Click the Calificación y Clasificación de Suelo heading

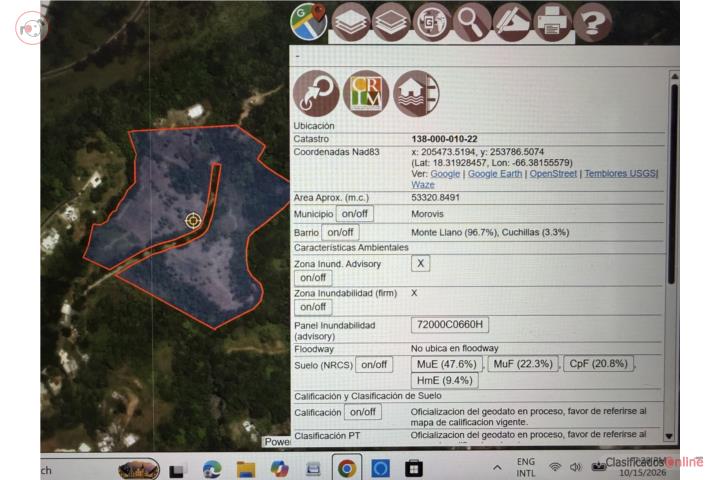[x=368, y=396]
